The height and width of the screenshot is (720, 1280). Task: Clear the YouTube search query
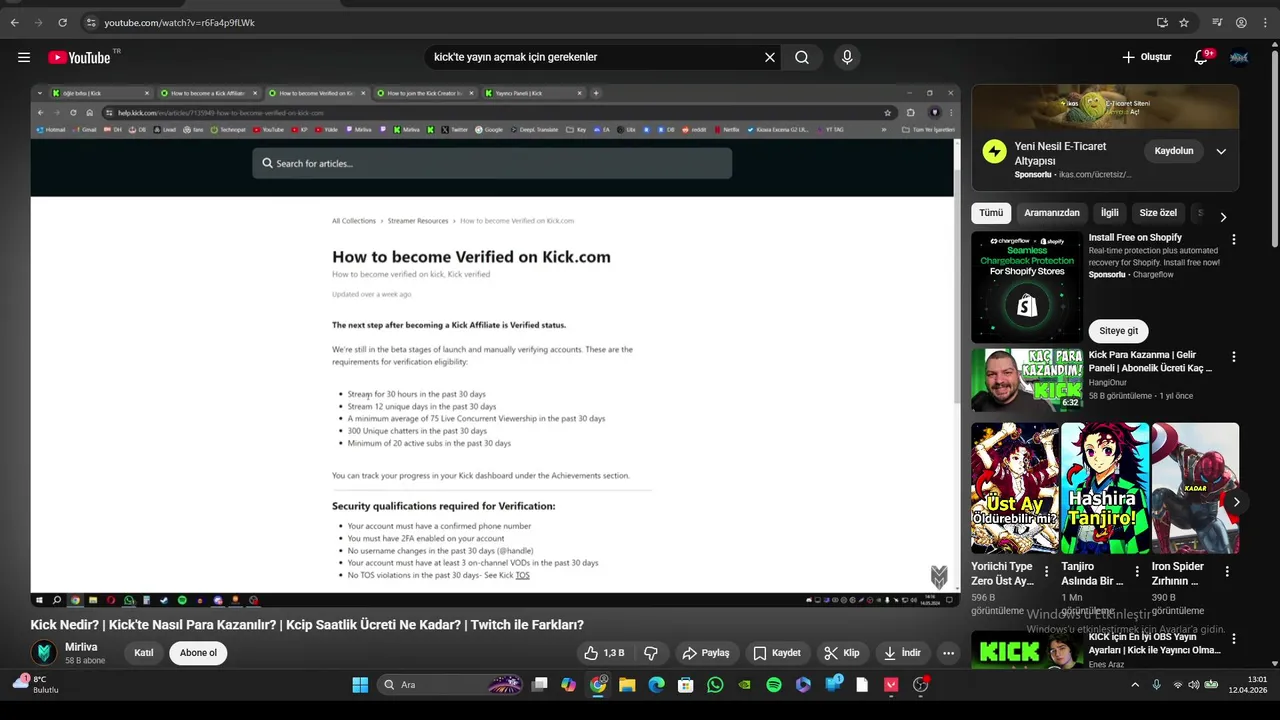pyautogui.click(x=770, y=57)
